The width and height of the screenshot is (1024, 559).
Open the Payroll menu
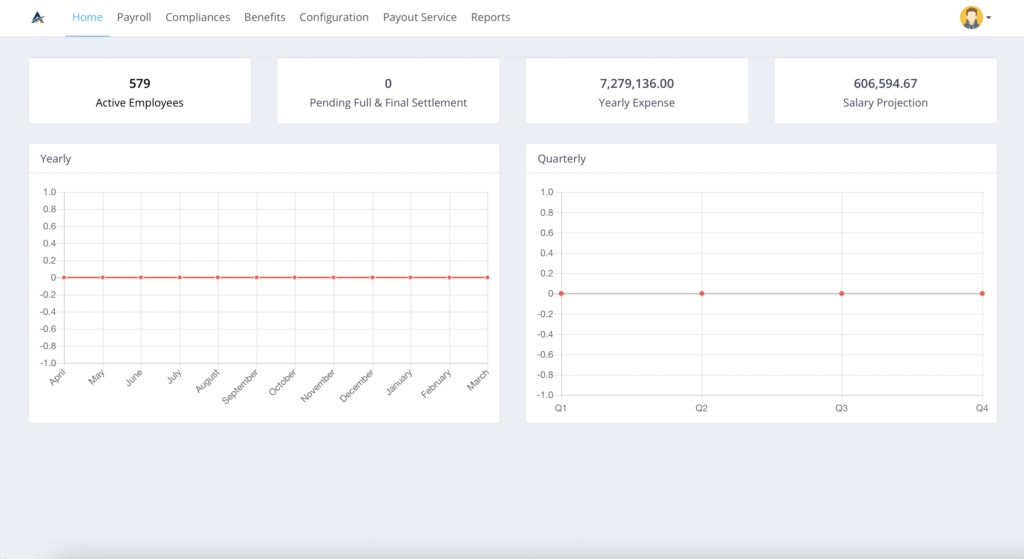134,17
